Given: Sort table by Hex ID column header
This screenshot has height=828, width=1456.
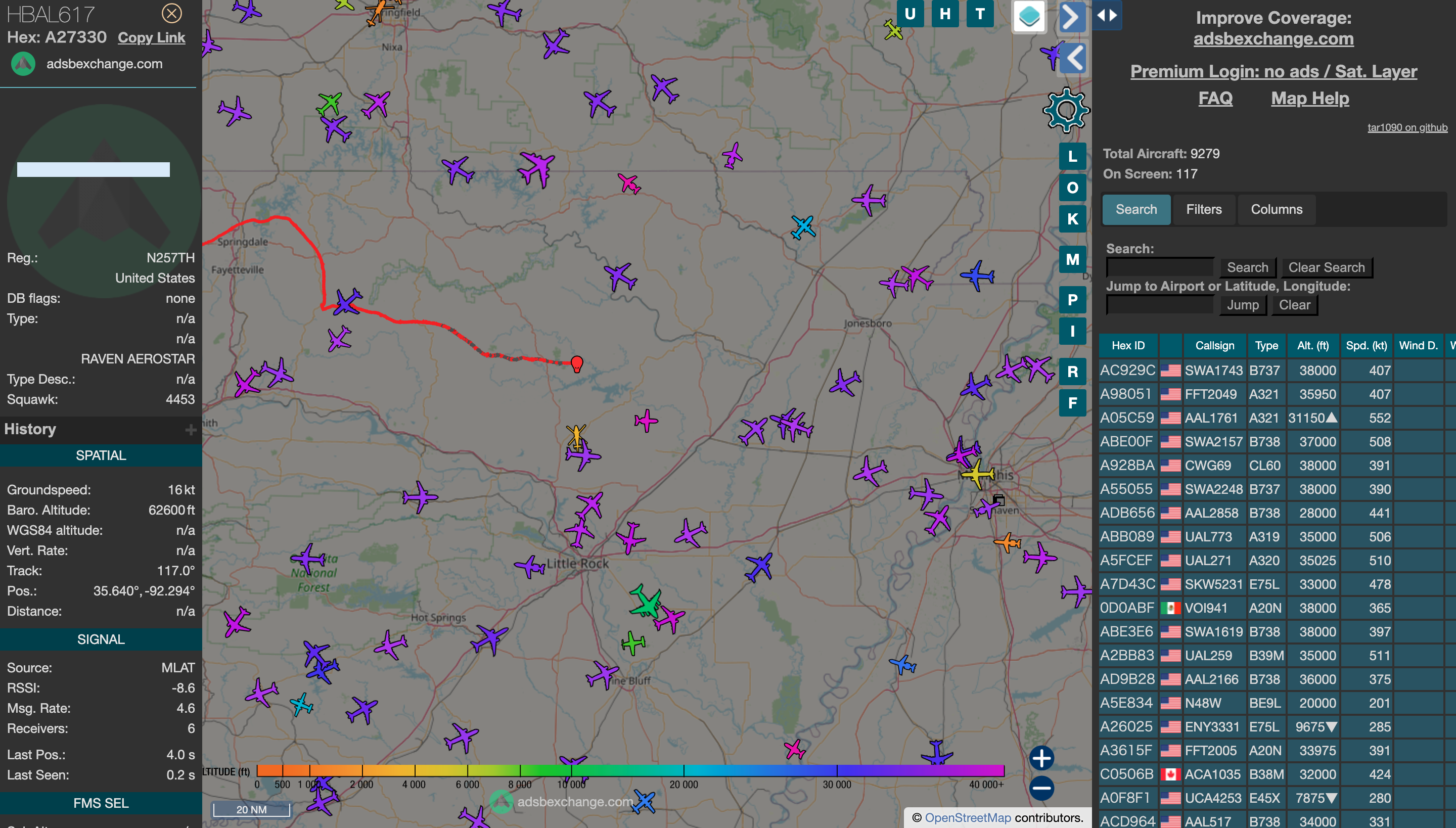Looking at the screenshot, I should pyautogui.click(x=1128, y=346).
